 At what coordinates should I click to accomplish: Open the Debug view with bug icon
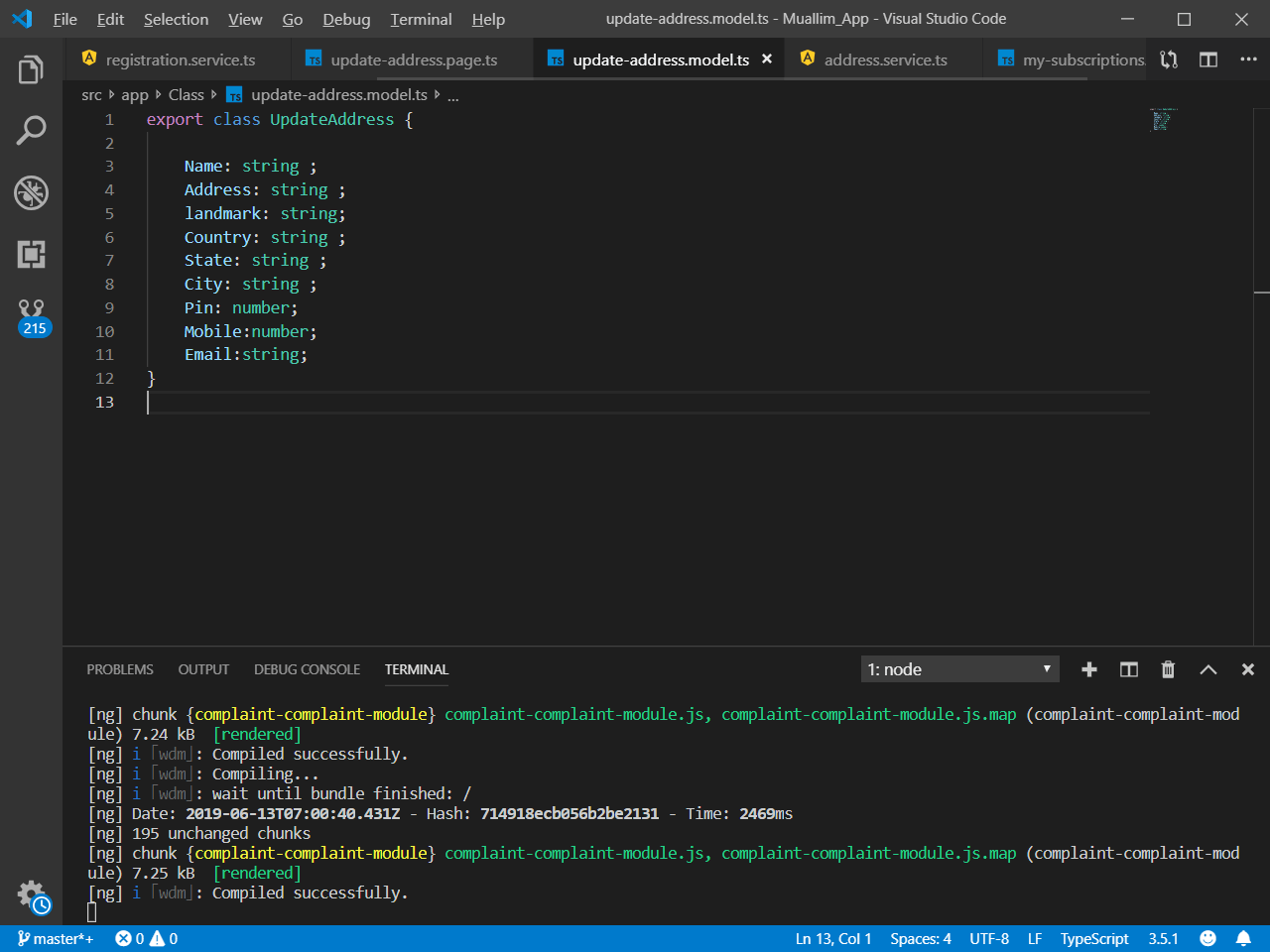pos(31,192)
